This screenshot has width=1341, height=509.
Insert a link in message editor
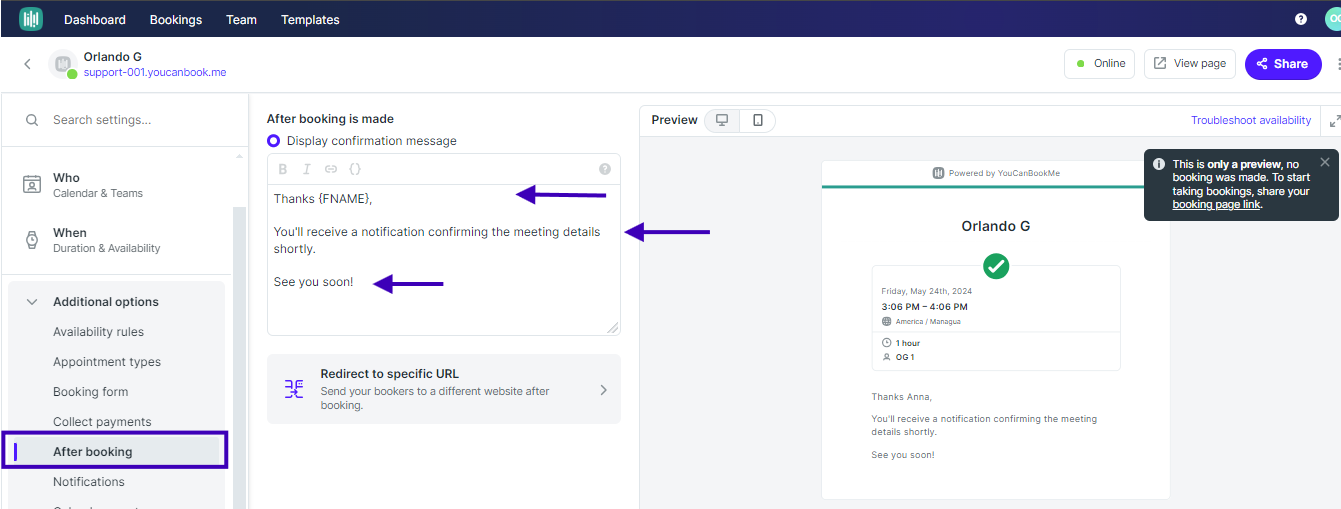(331, 169)
